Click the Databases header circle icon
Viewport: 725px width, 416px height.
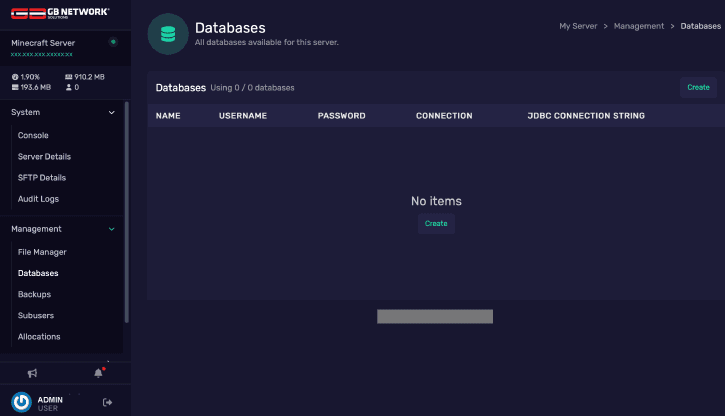(x=167, y=34)
